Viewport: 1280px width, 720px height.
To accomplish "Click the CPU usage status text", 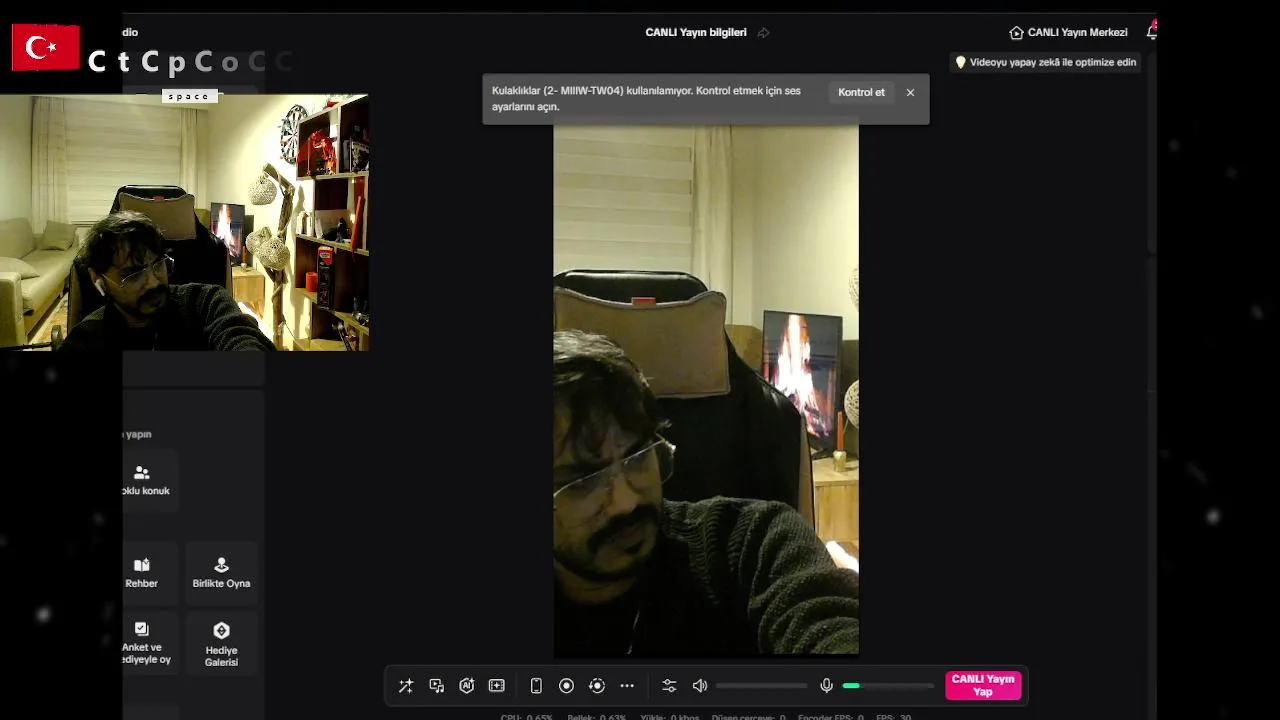I will click(527, 717).
